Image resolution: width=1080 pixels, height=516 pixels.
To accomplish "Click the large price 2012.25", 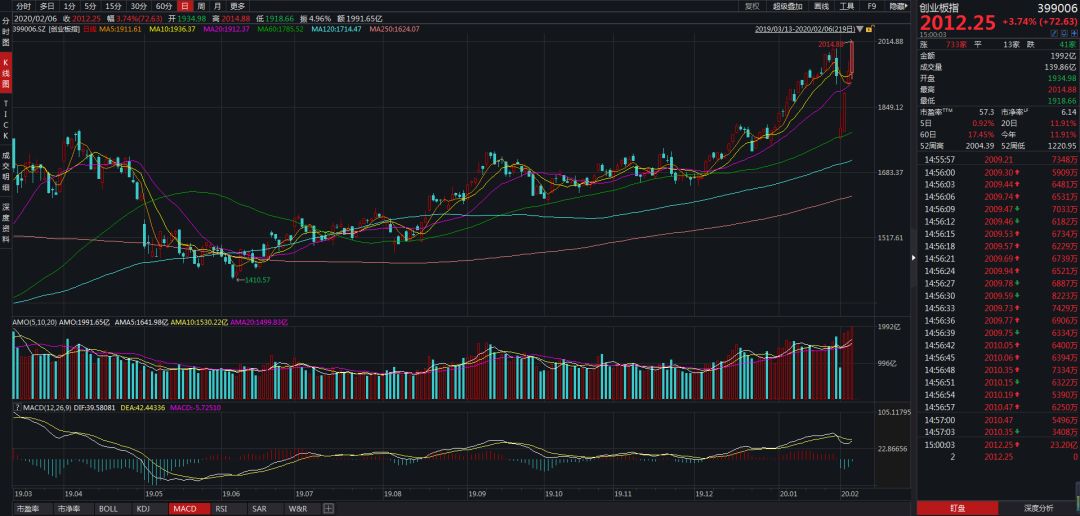I will [957, 23].
